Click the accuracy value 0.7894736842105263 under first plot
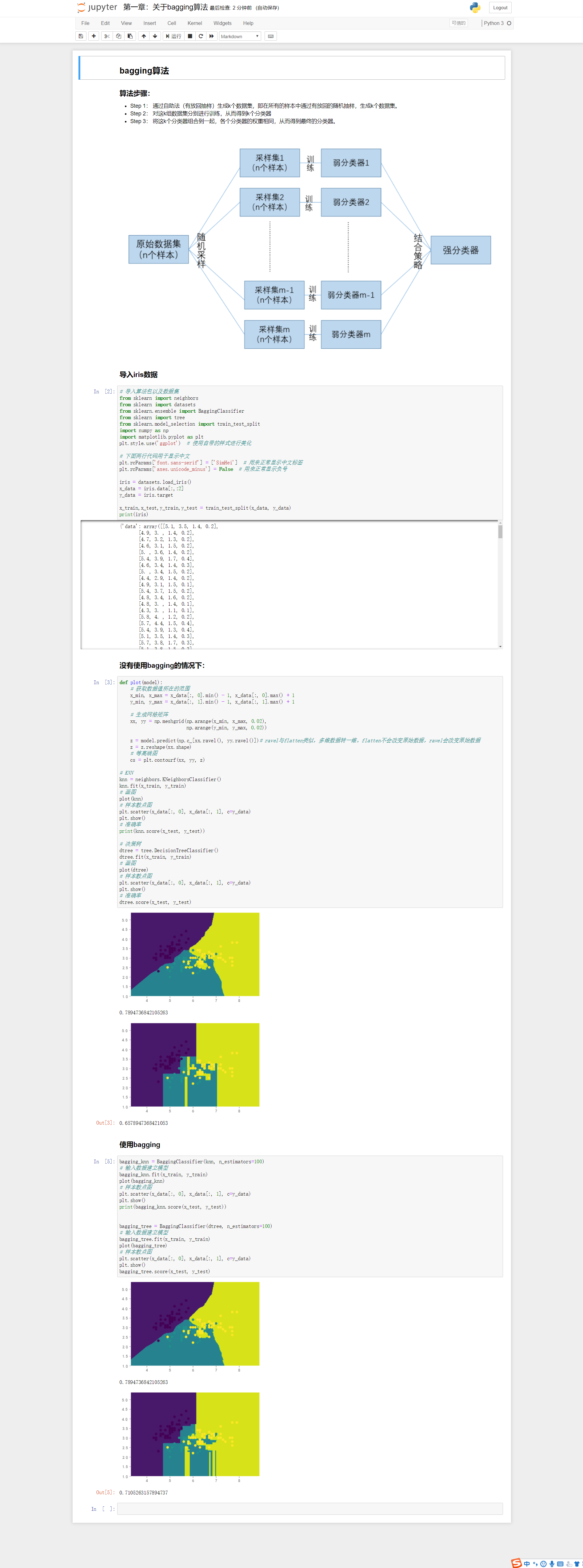The width and height of the screenshot is (583, 1568). pyautogui.click(x=144, y=1012)
